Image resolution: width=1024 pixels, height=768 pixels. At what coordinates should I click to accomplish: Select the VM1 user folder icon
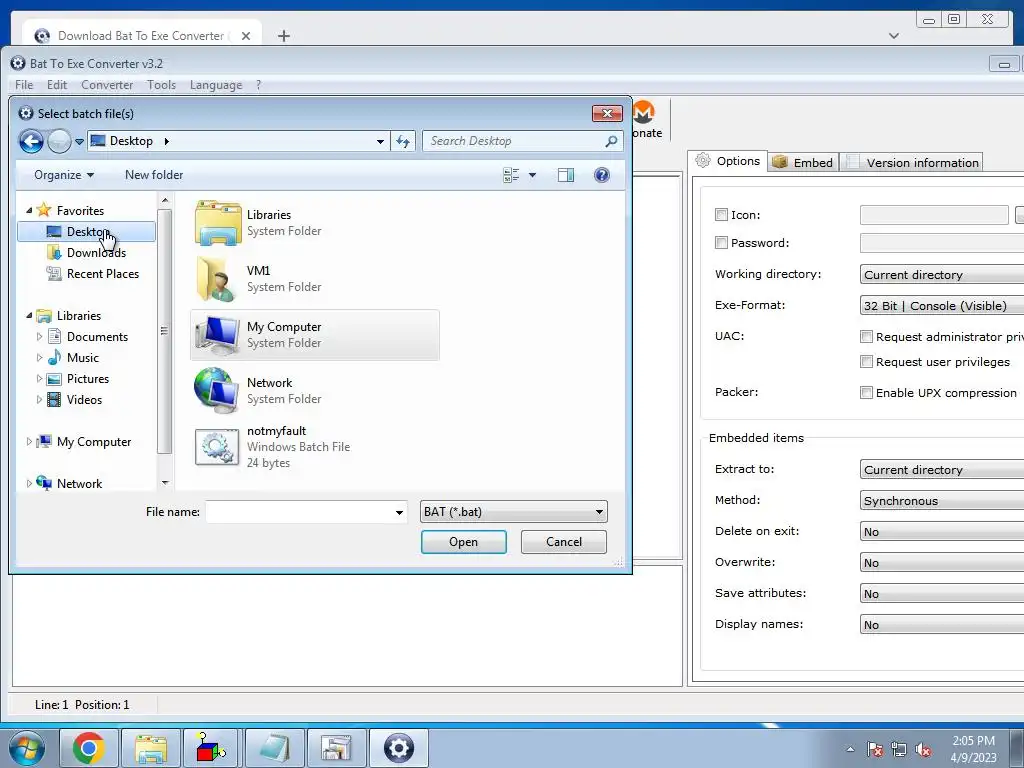(217, 279)
